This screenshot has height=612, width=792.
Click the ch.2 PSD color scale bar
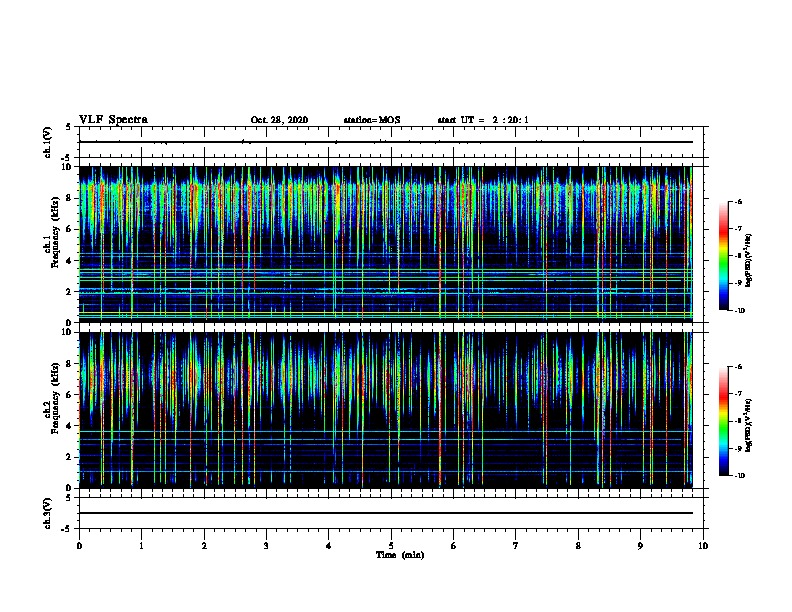pos(724,421)
